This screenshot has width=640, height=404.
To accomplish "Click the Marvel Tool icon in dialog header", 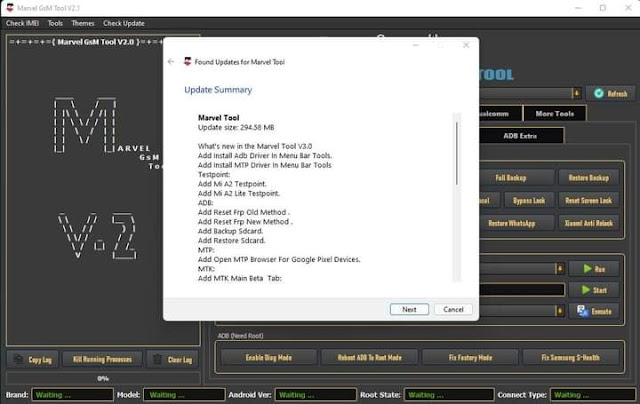I will pyautogui.click(x=187, y=62).
